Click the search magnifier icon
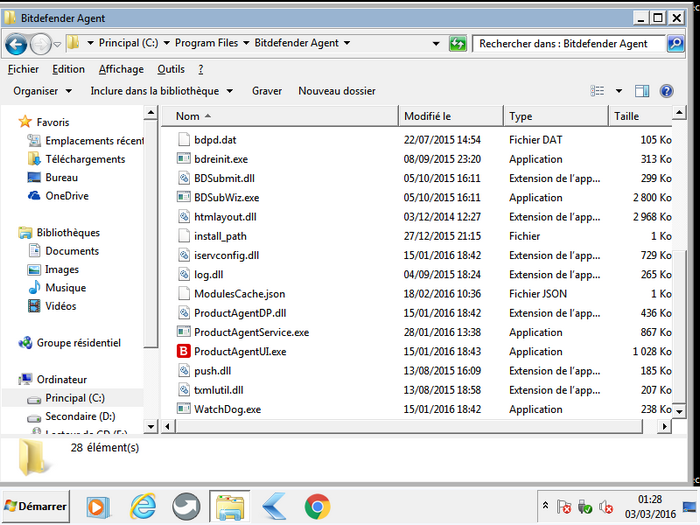This screenshot has width=700, height=525. click(x=675, y=43)
